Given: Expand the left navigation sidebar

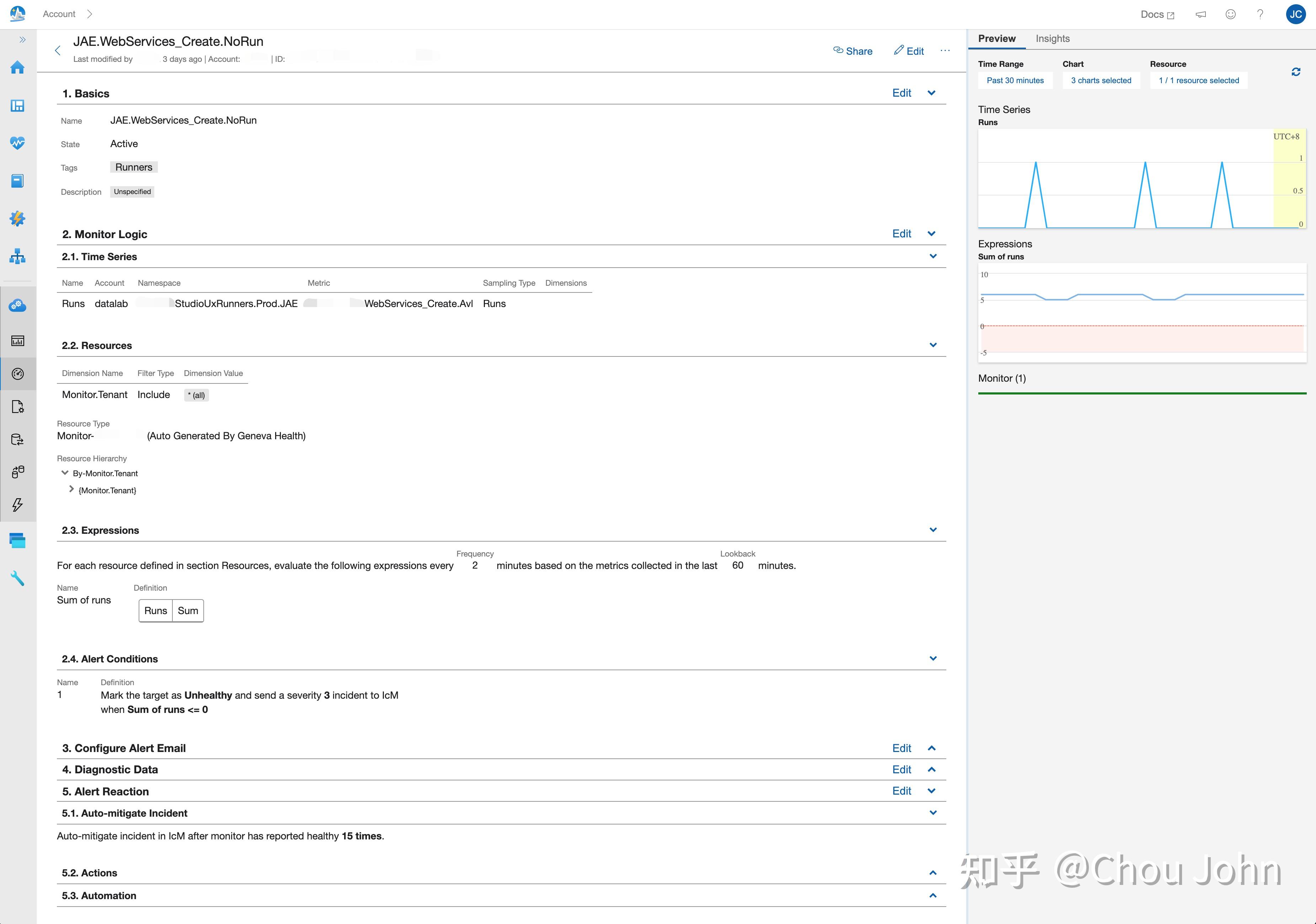Looking at the screenshot, I should [x=22, y=39].
